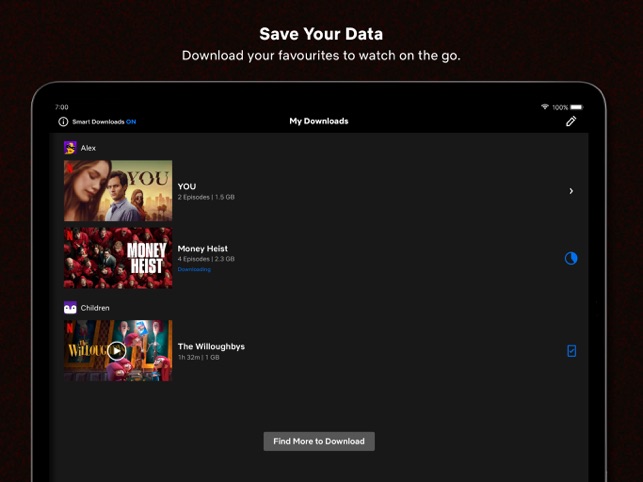Screen dimensions: 643x482
Task: Tap the My Downloads header title
Action: [x=319, y=121]
